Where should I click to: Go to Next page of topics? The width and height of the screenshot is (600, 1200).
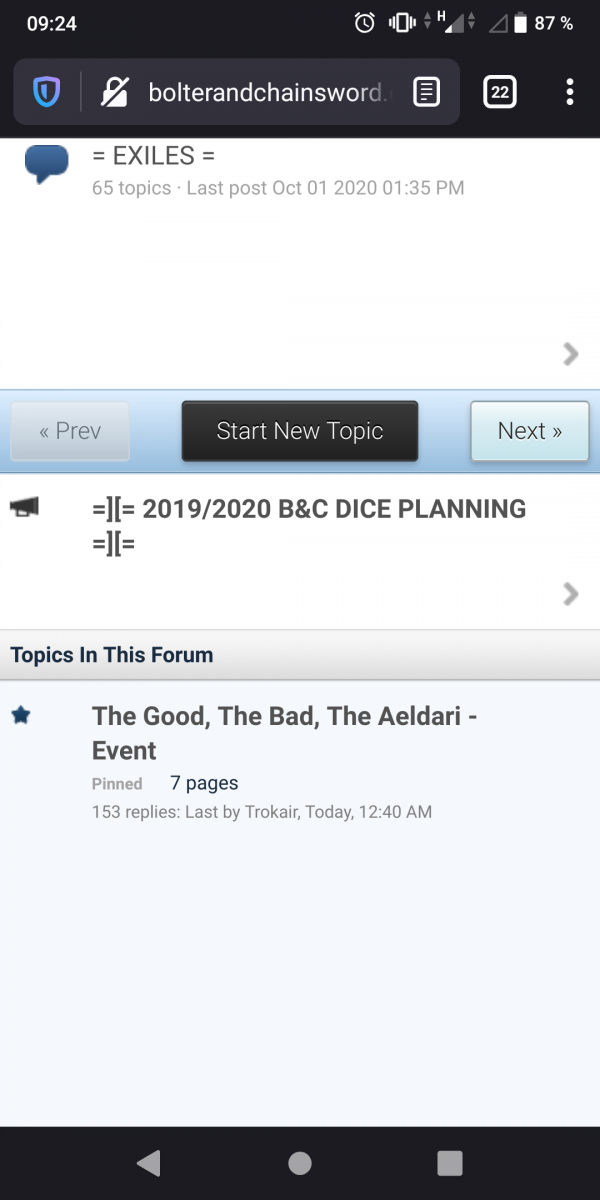point(529,431)
